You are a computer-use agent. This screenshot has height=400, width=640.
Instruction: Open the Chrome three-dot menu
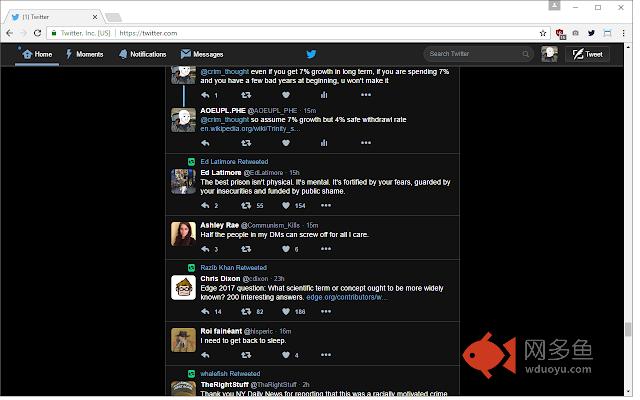pyautogui.click(x=623, y=33)
